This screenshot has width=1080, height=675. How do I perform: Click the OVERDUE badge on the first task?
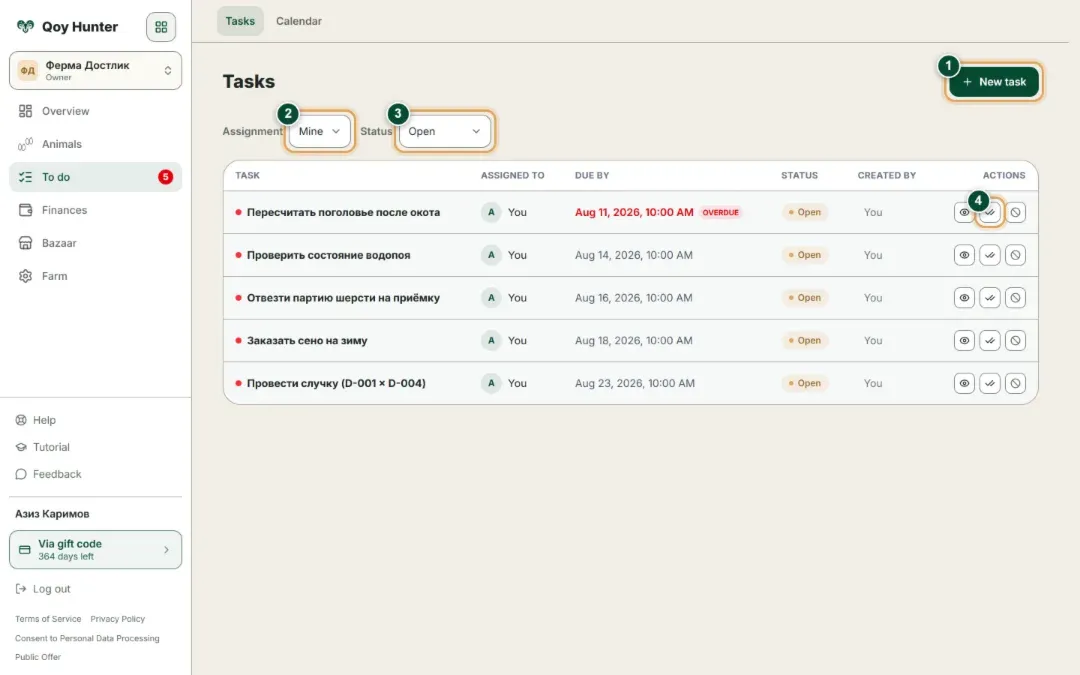pyautogui.click(x=720, y=212)
